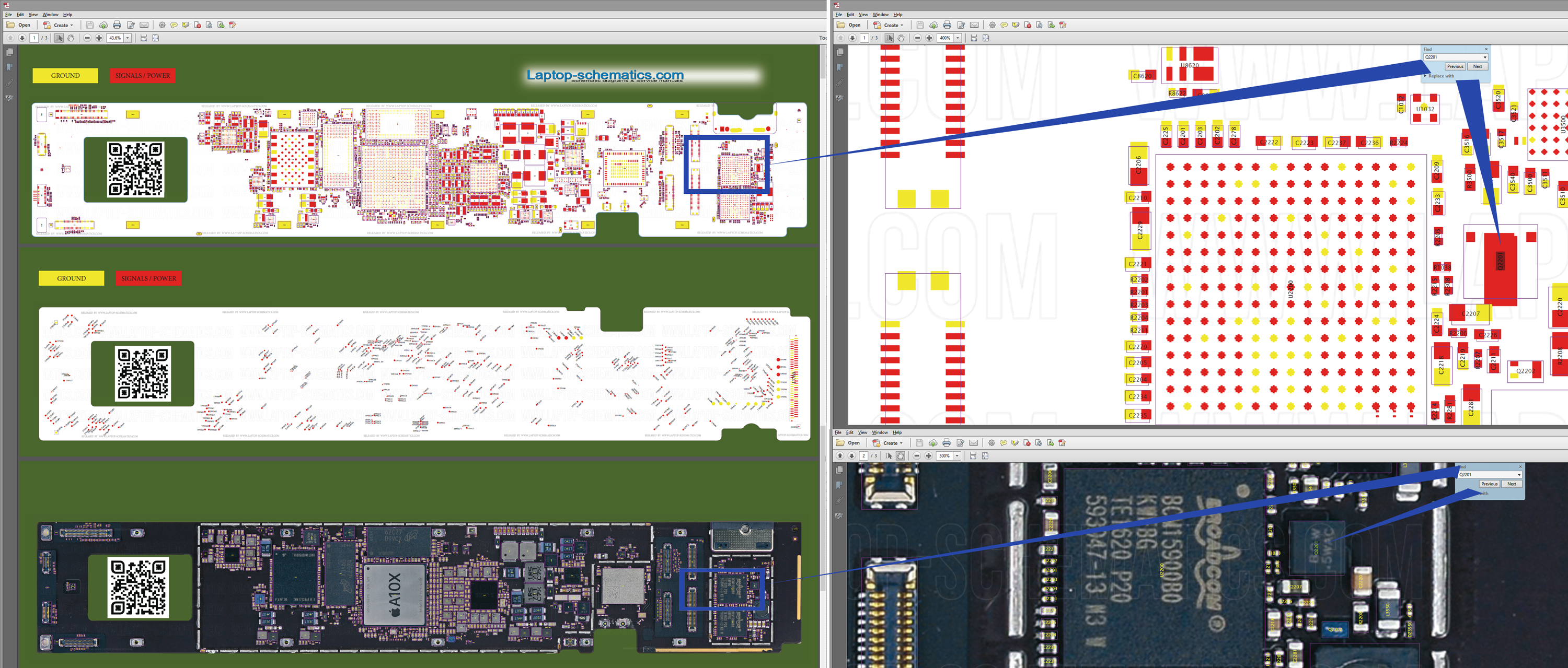
Task: Open attachments paperclip panel in left window sidebar
Action: pos(10,83)
